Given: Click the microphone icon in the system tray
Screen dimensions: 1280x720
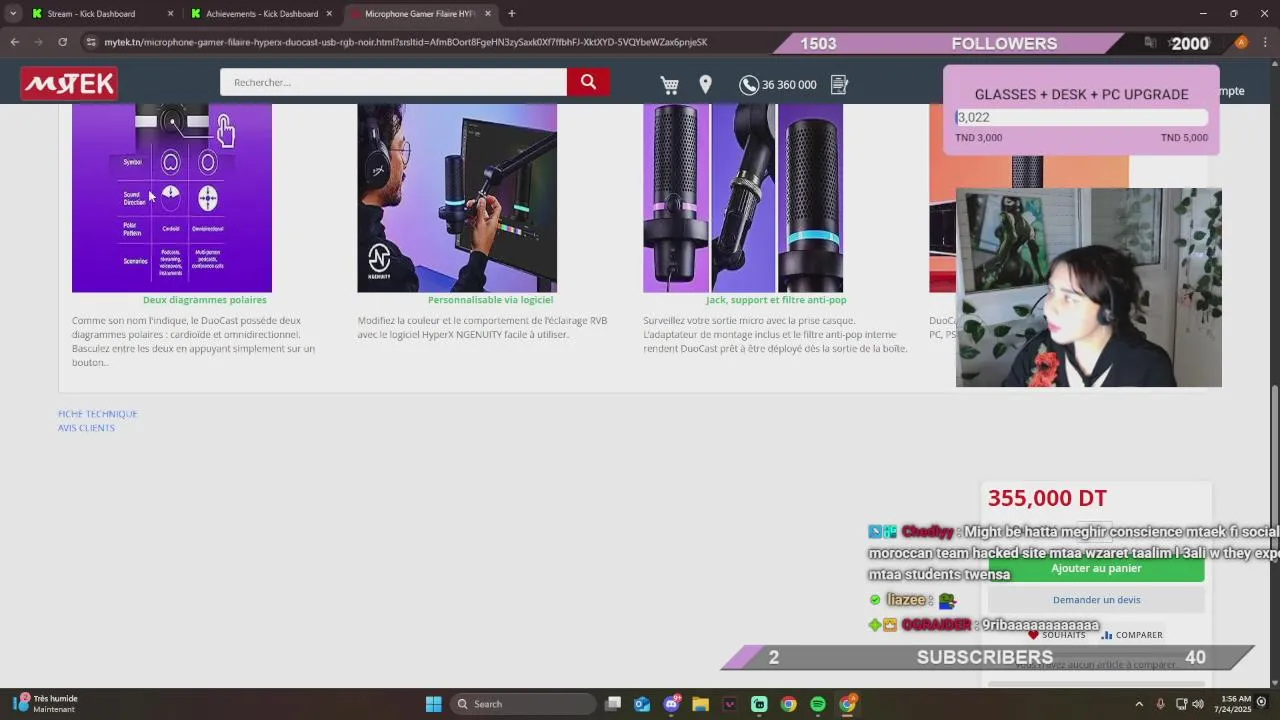Looking at the screenshot, I should (x=1160, y=704).
